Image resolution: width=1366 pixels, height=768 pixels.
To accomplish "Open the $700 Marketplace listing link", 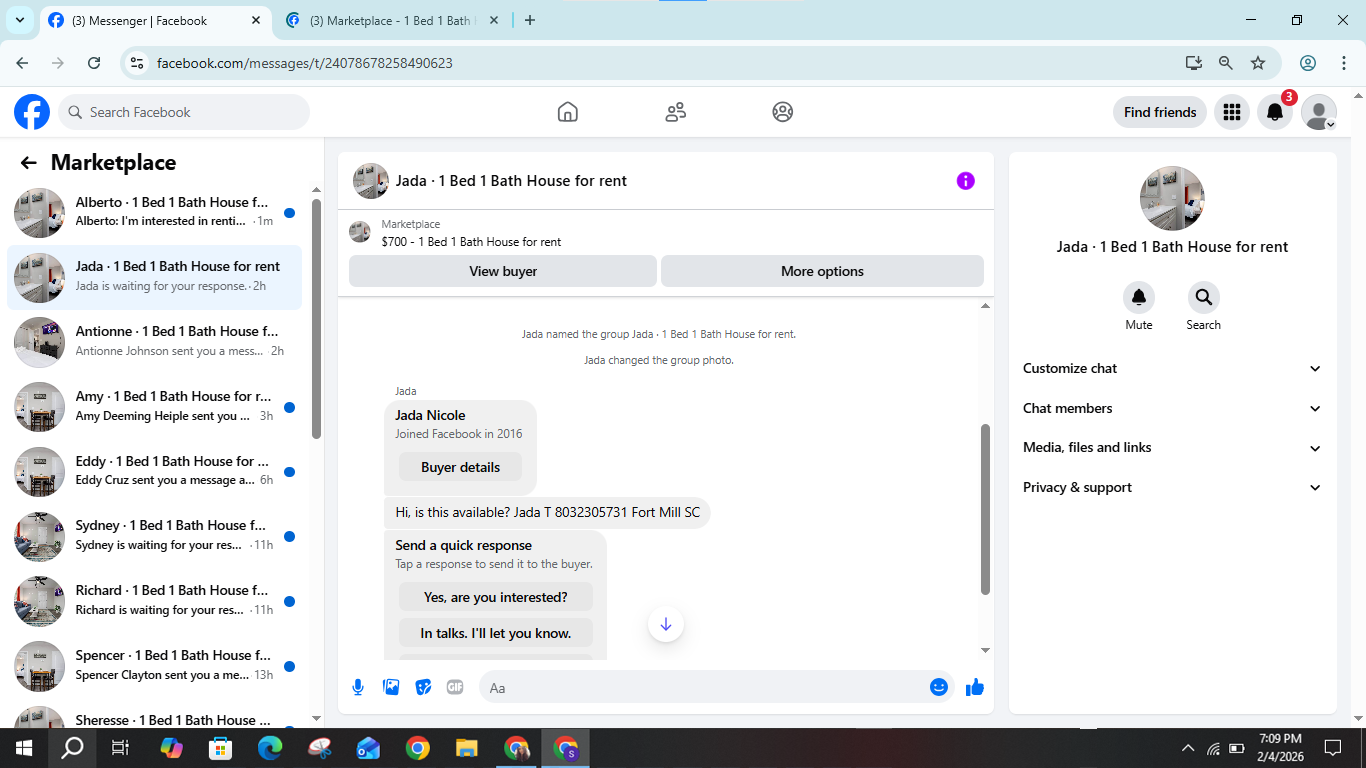I will pyautogui.click(x=471, y=242).
